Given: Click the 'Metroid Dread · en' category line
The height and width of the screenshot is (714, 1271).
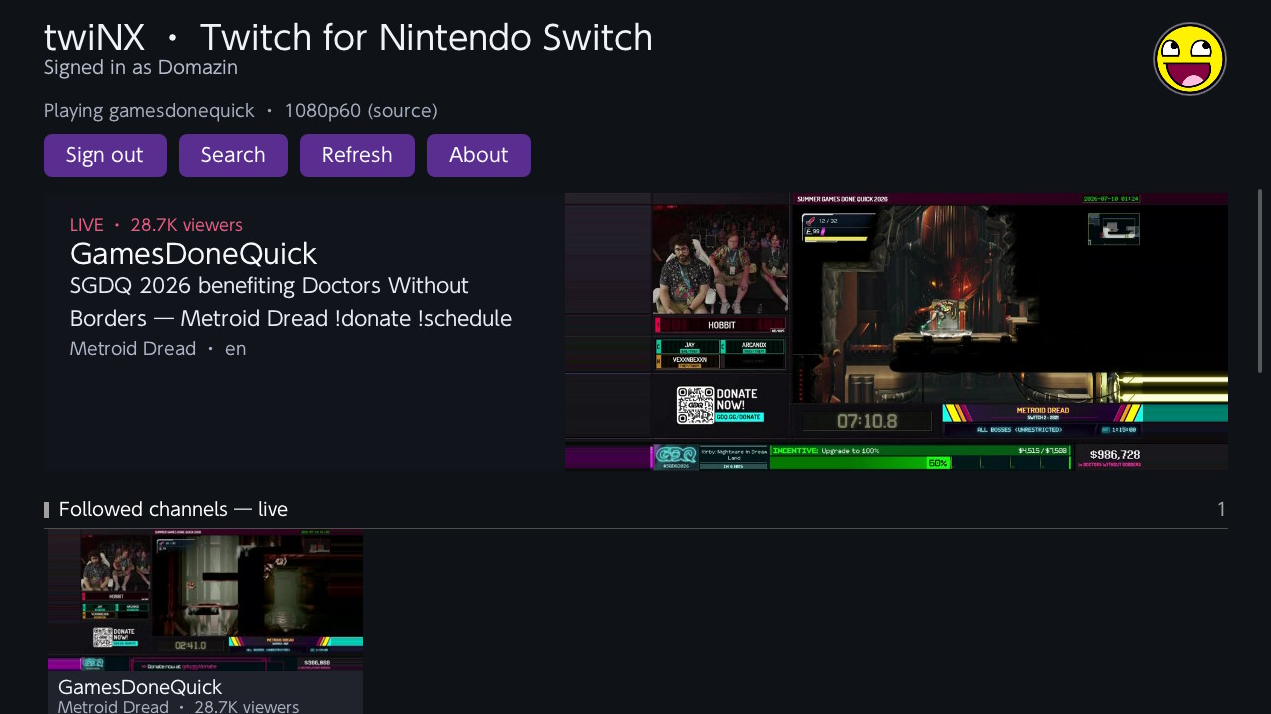Looking at the screenshot, I should (x=158, y=349).
